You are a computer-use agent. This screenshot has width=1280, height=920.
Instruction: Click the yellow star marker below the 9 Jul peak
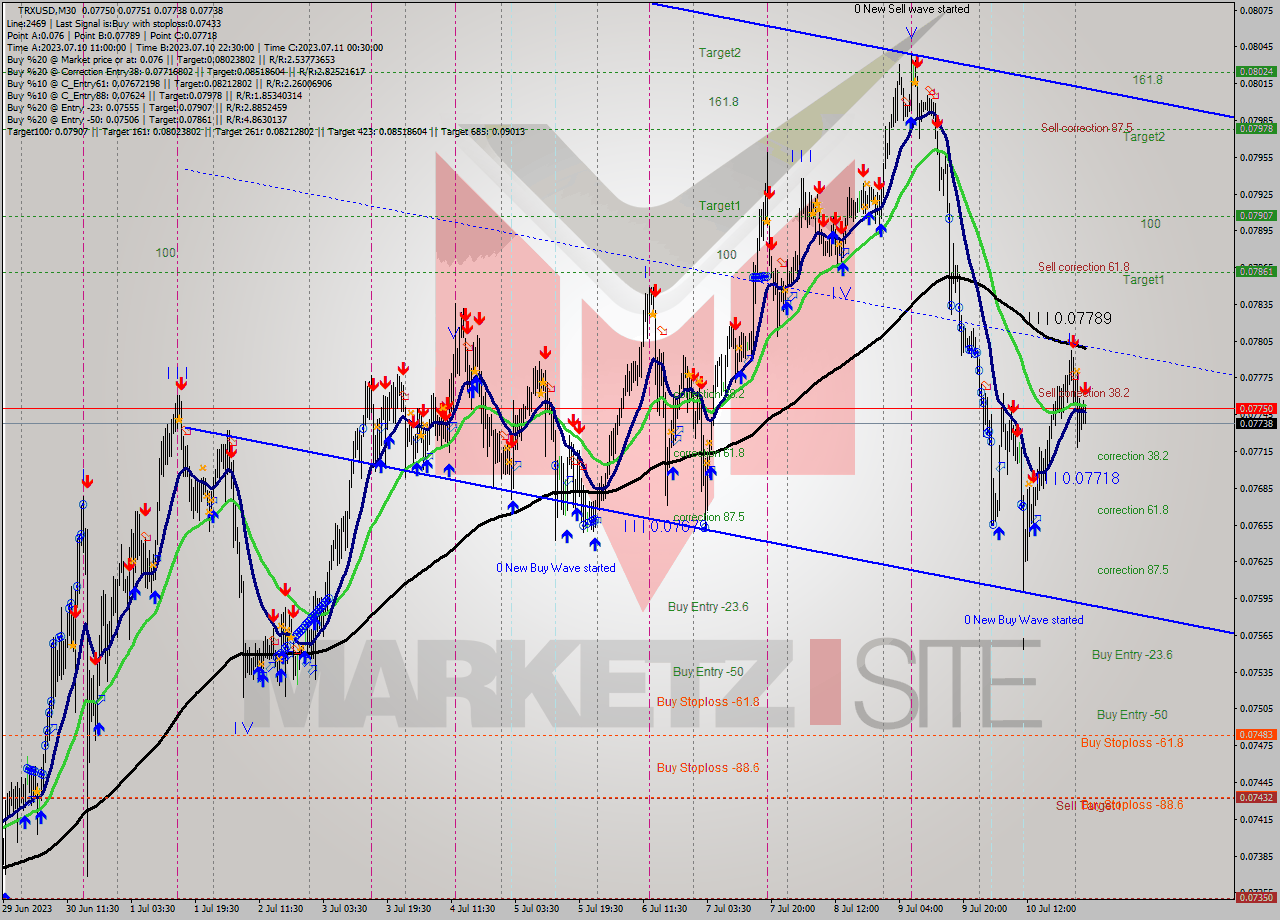point(915,82)
